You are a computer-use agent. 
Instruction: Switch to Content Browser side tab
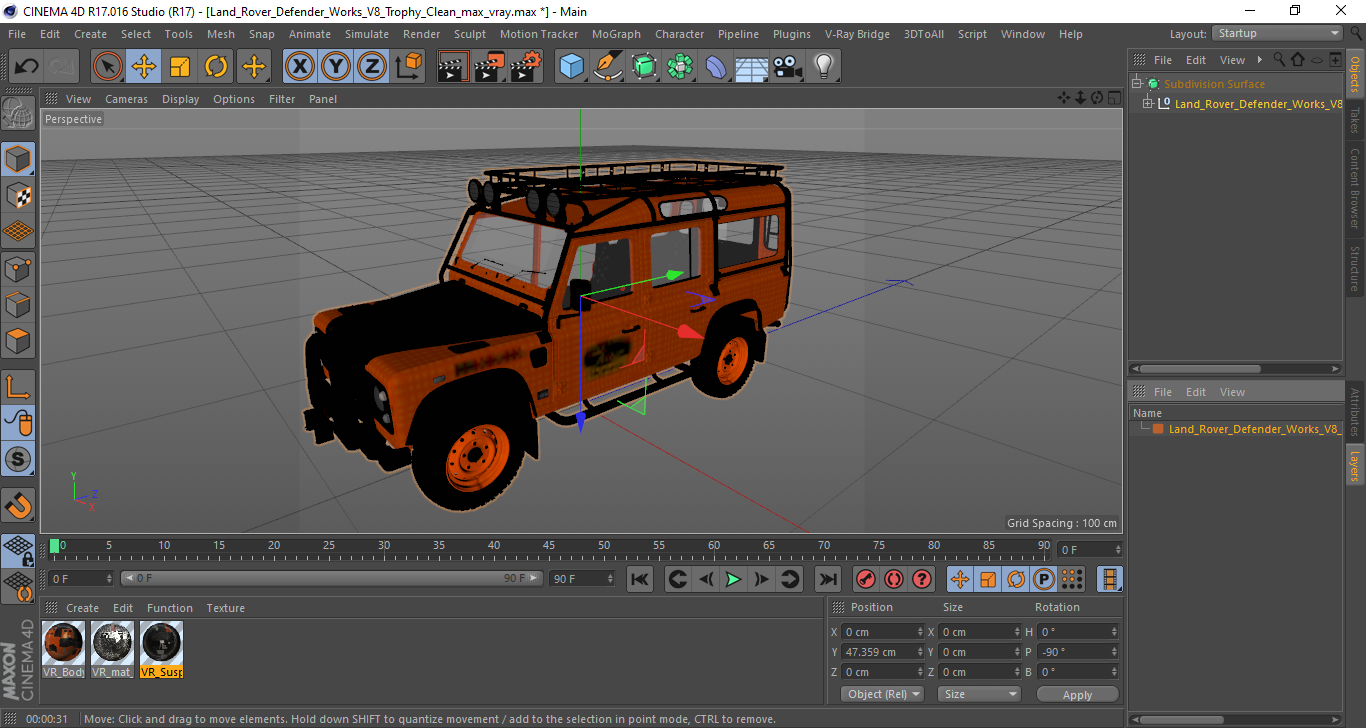(1355, 188)
